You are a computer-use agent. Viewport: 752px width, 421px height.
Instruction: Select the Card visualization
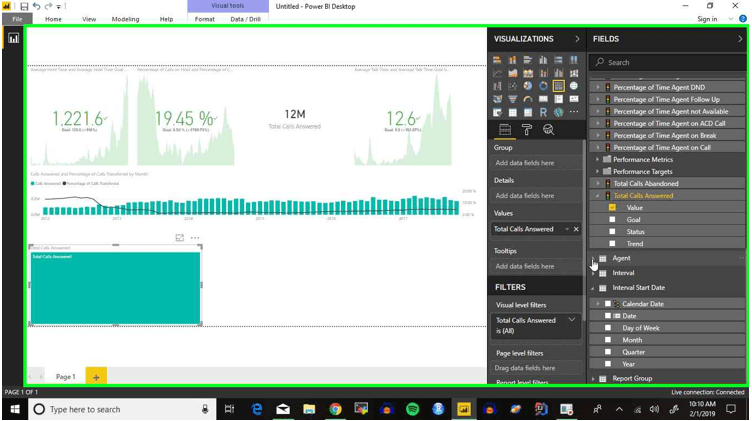click(x=543, y=99)
